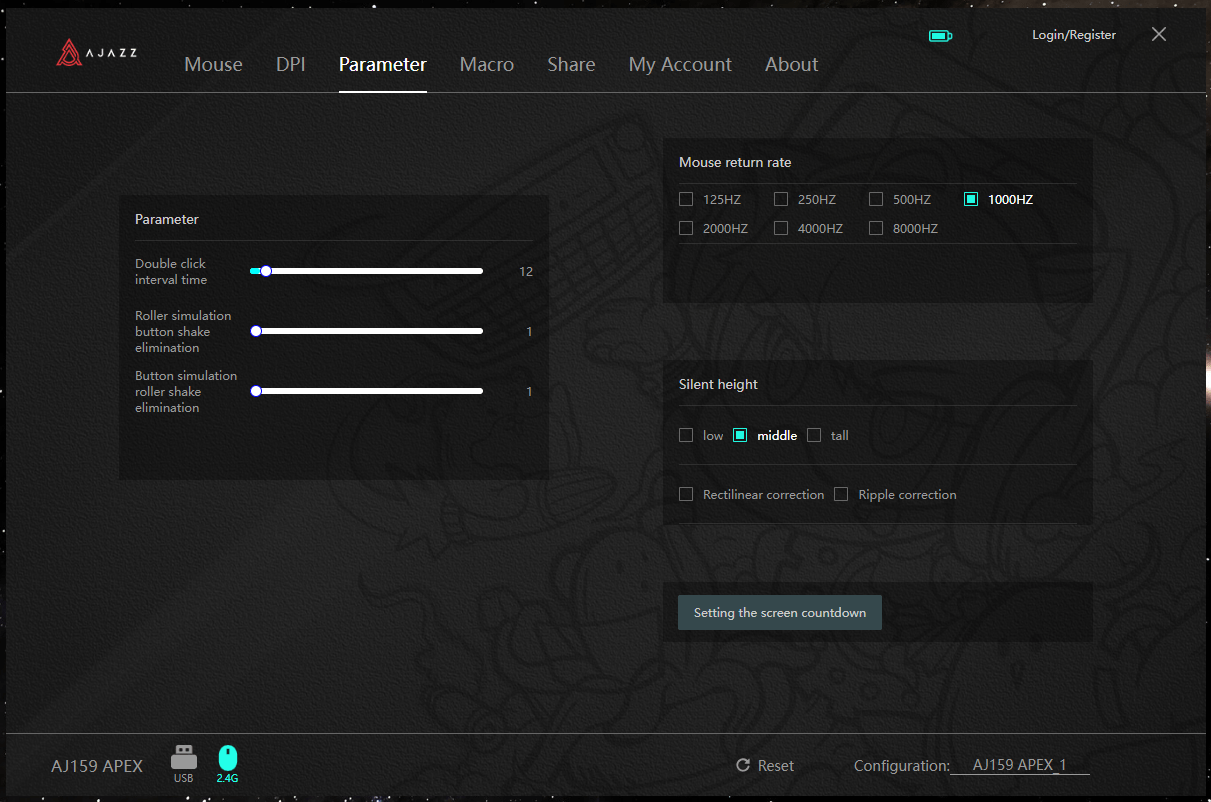Select the 2.4G wireless mouse icon
The height and width of the screenshot is (802, 1211).
[228, 758]
